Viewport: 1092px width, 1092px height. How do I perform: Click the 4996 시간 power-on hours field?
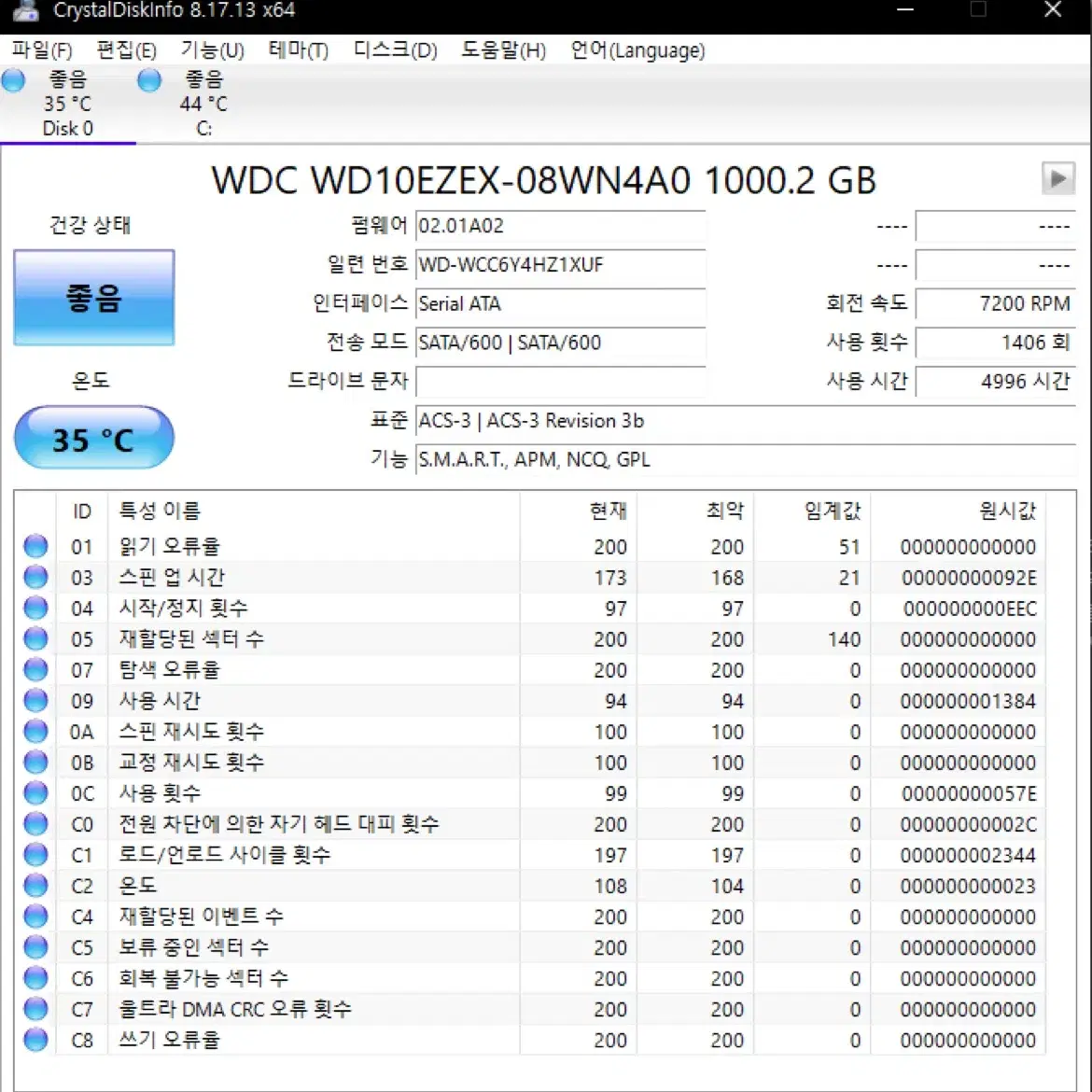click(x=995, y=382)
